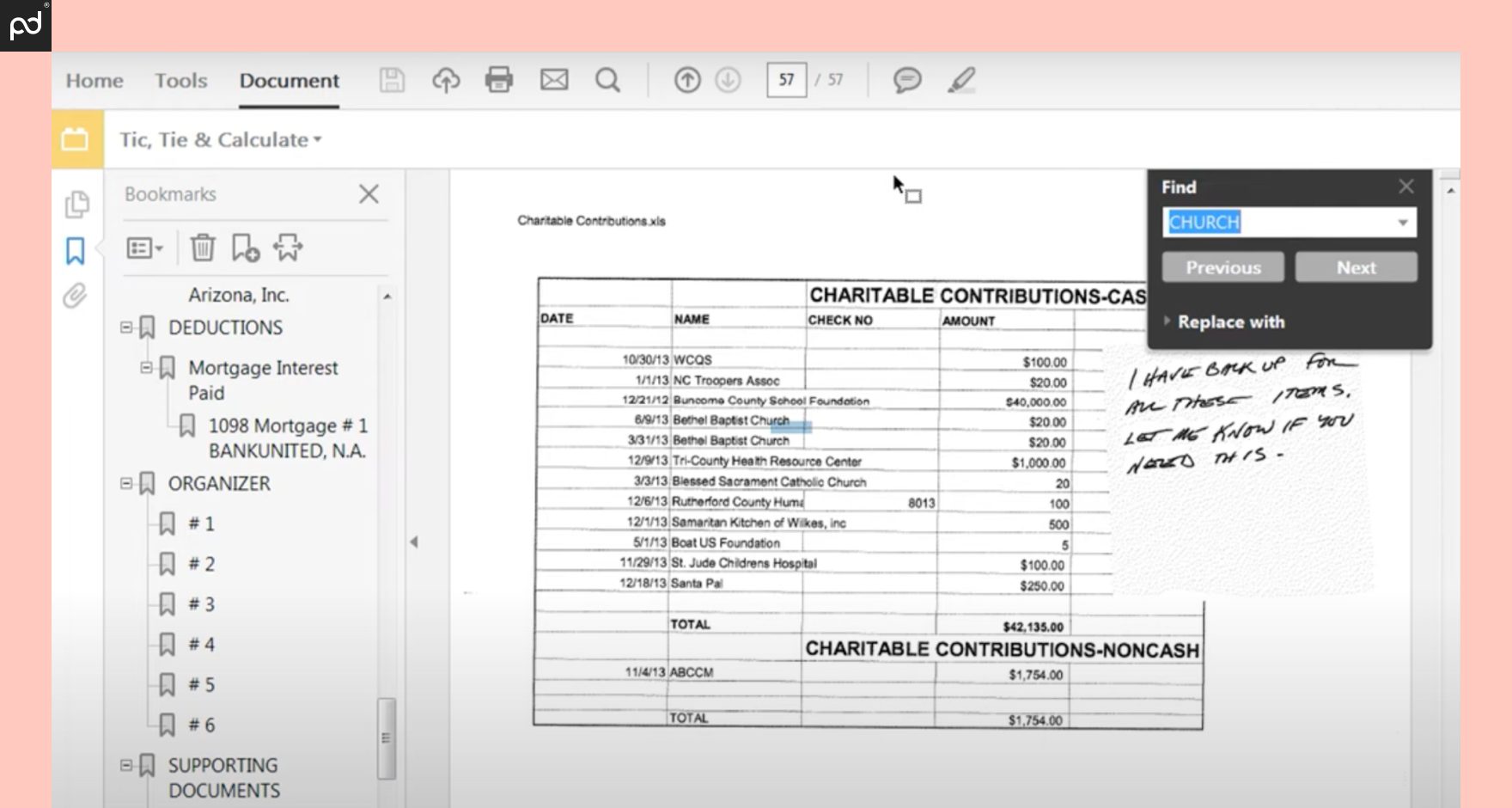Screen dimensions: 1512x808
Task: Click the page number input field
Action: 784,80
